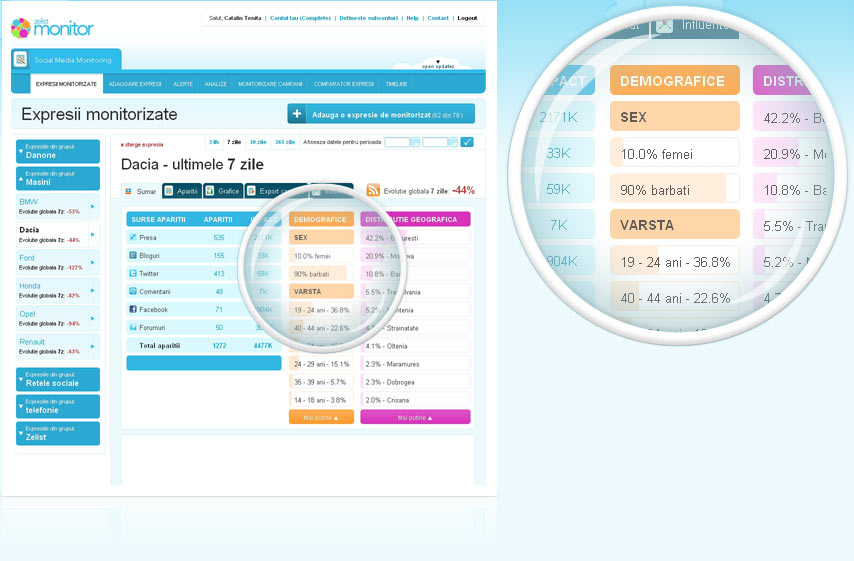Click the Presa aparitii count 535

click(219, 237)
